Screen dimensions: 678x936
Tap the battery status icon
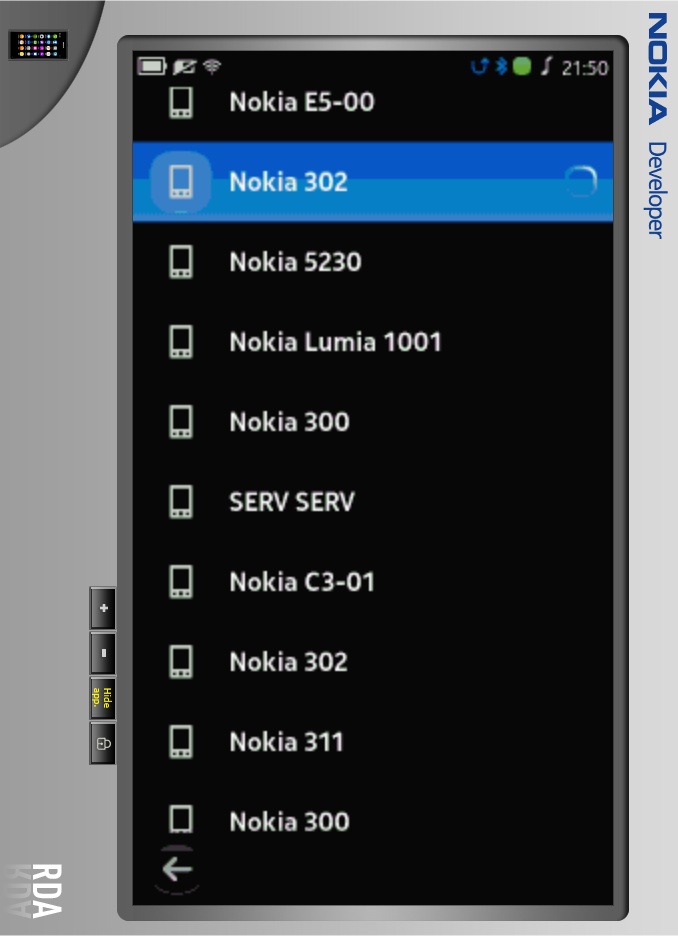151,67
